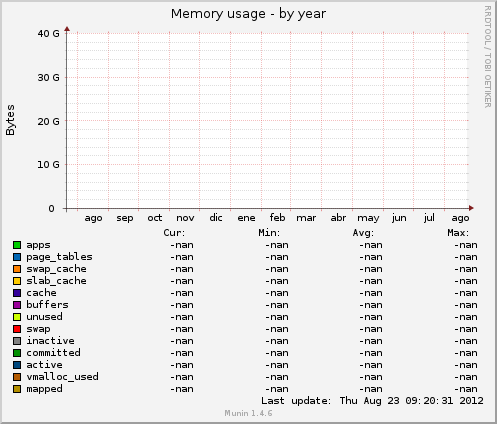The image size is (497, 424).
Task: Select the 'unused' legend label
Action: pos(44,317)
